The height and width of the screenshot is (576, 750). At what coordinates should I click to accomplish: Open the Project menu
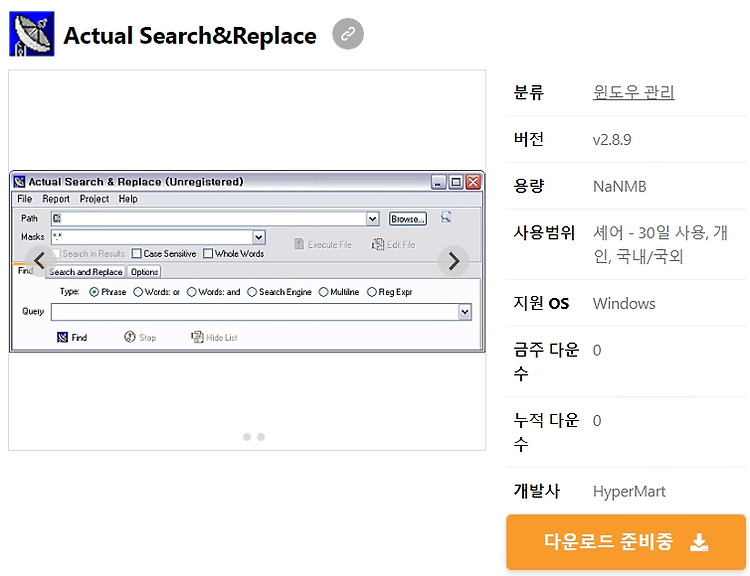(x=94, y=199)
